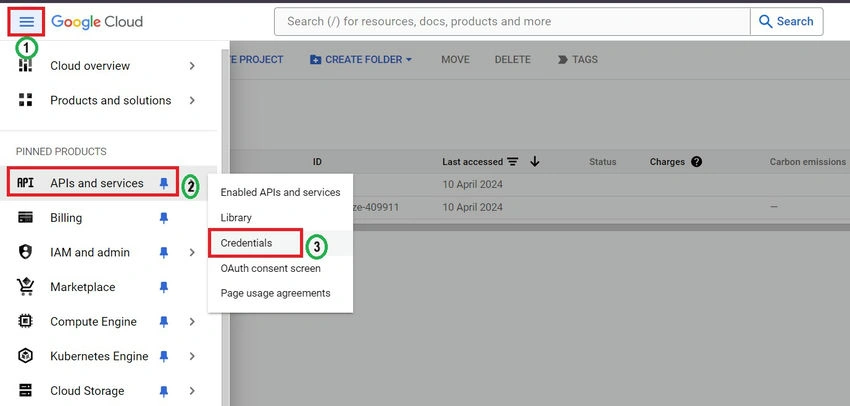Viewport: 850px width, 406px height.
Task: Unpin IAM and admin
Action: pyautogui.click(x=164, y=253)
